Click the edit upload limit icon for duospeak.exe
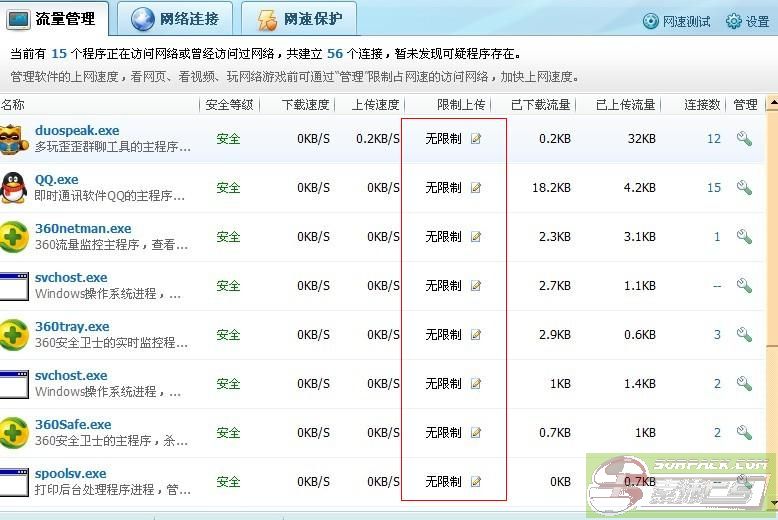The image size is (778, 520). click(x=476, y=139)
